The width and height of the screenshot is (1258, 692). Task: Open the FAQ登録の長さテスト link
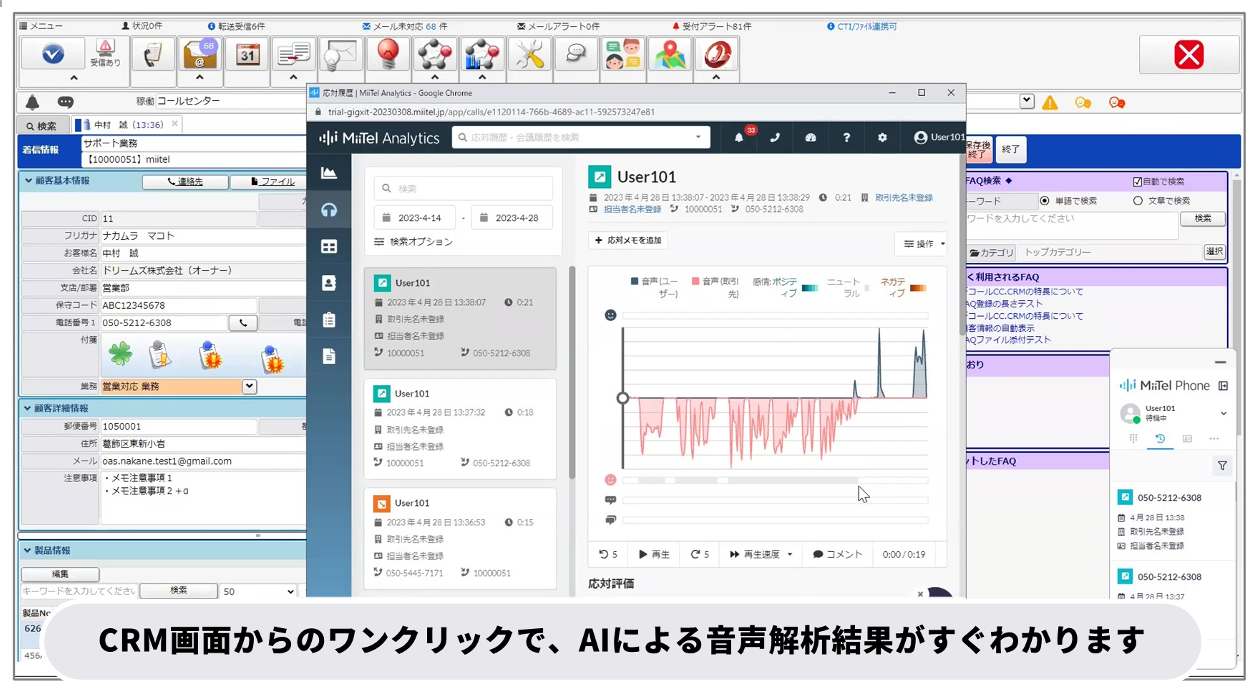1004,304
